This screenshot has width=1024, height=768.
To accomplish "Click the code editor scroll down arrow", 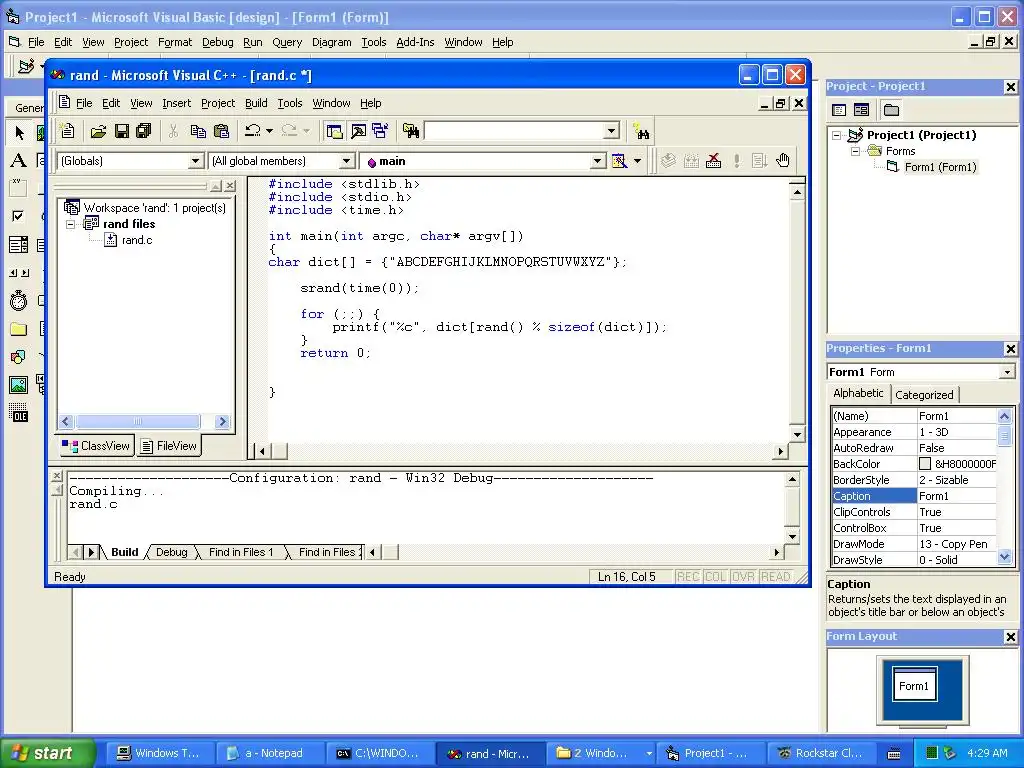I will pos(797,434).
